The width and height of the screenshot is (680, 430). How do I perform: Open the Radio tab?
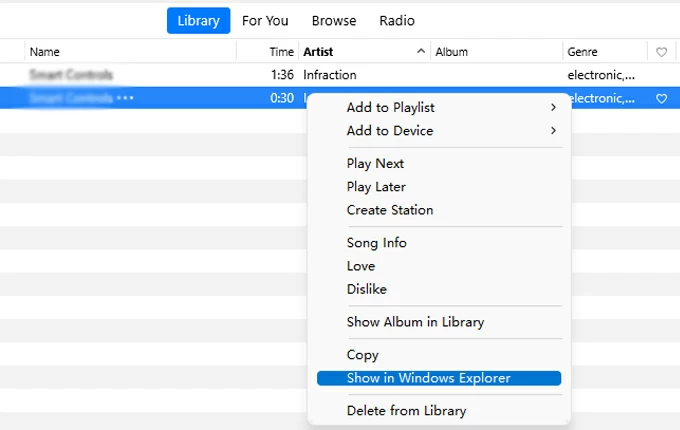[x=397, y=21]
